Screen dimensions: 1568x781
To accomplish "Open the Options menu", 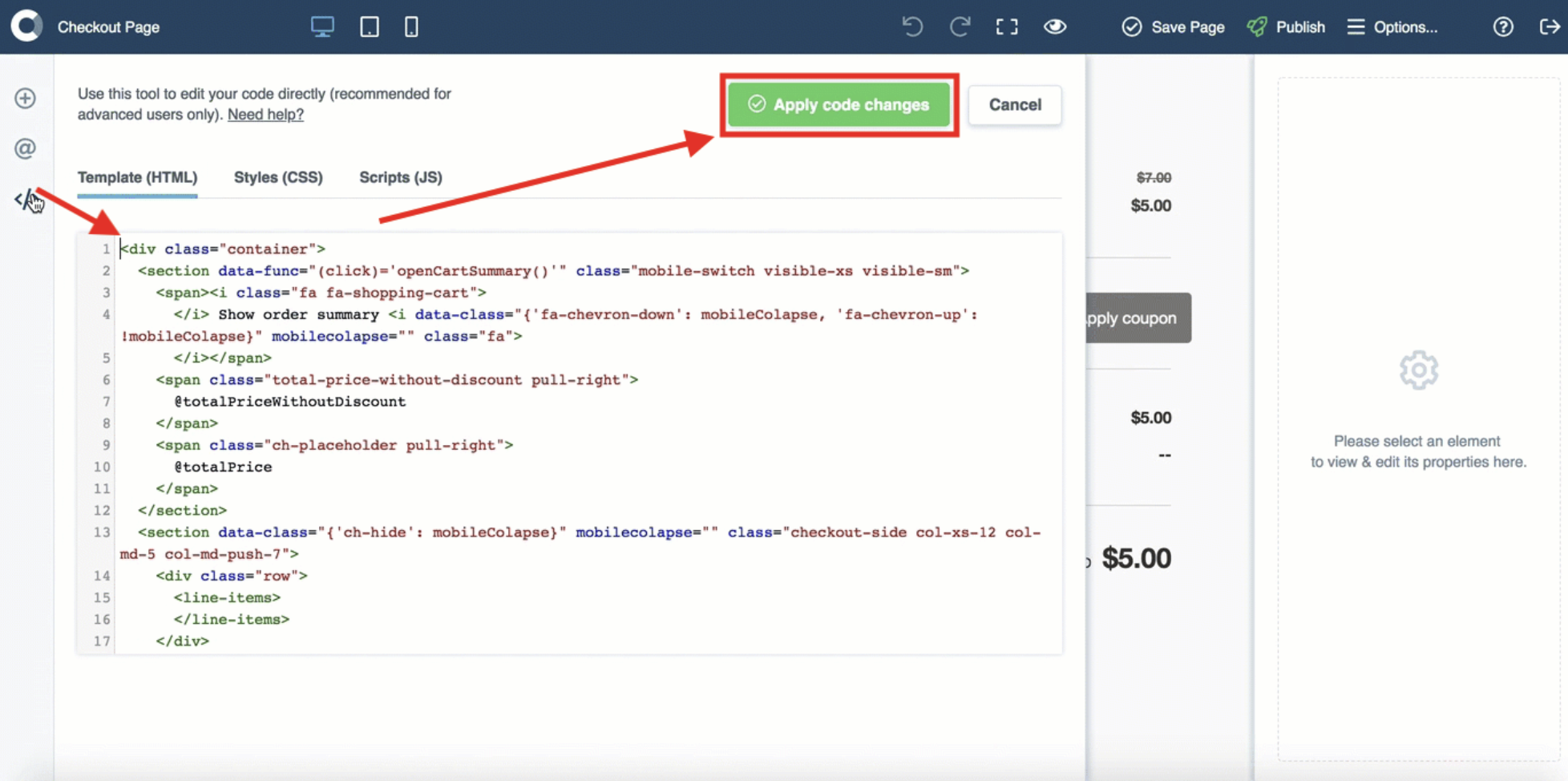I will pos(1392,26).
